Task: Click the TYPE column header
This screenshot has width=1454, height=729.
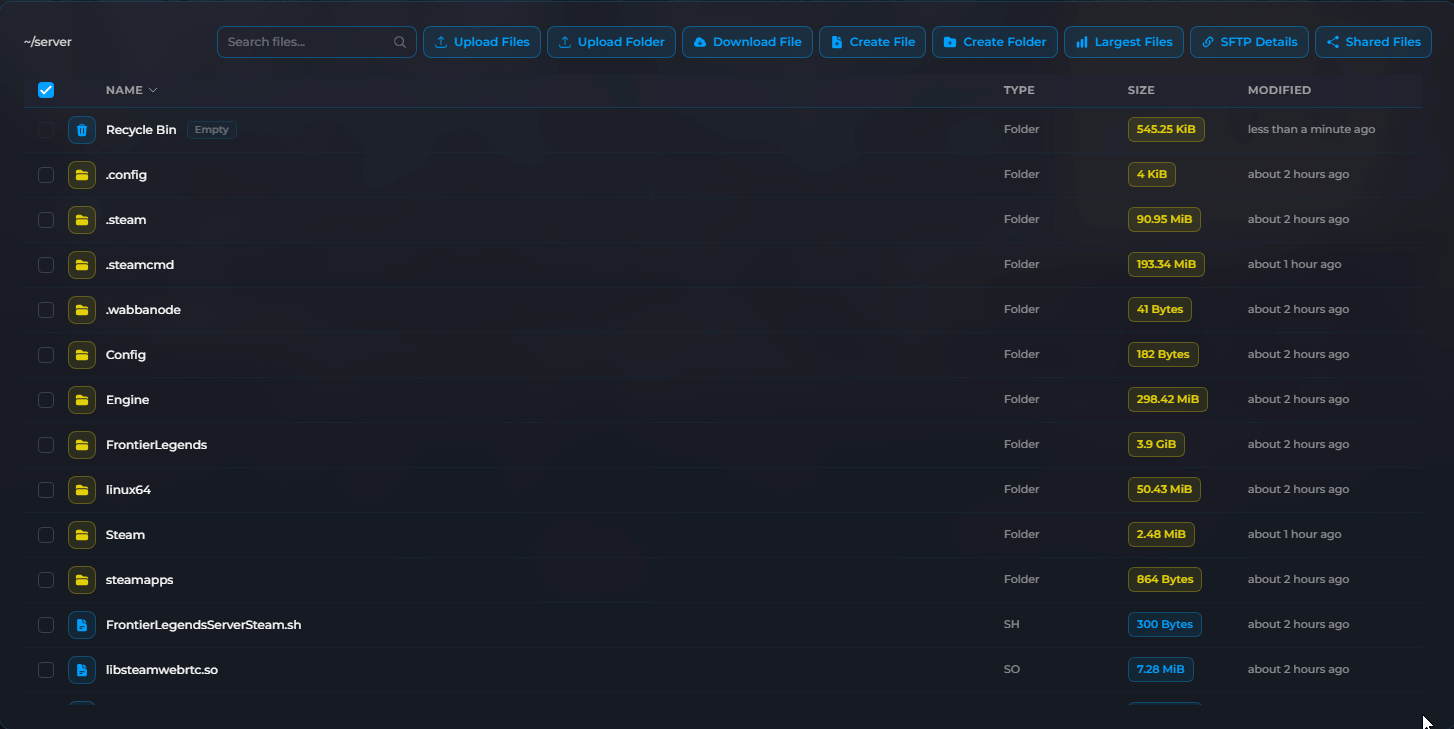Action: point(1019,90)
